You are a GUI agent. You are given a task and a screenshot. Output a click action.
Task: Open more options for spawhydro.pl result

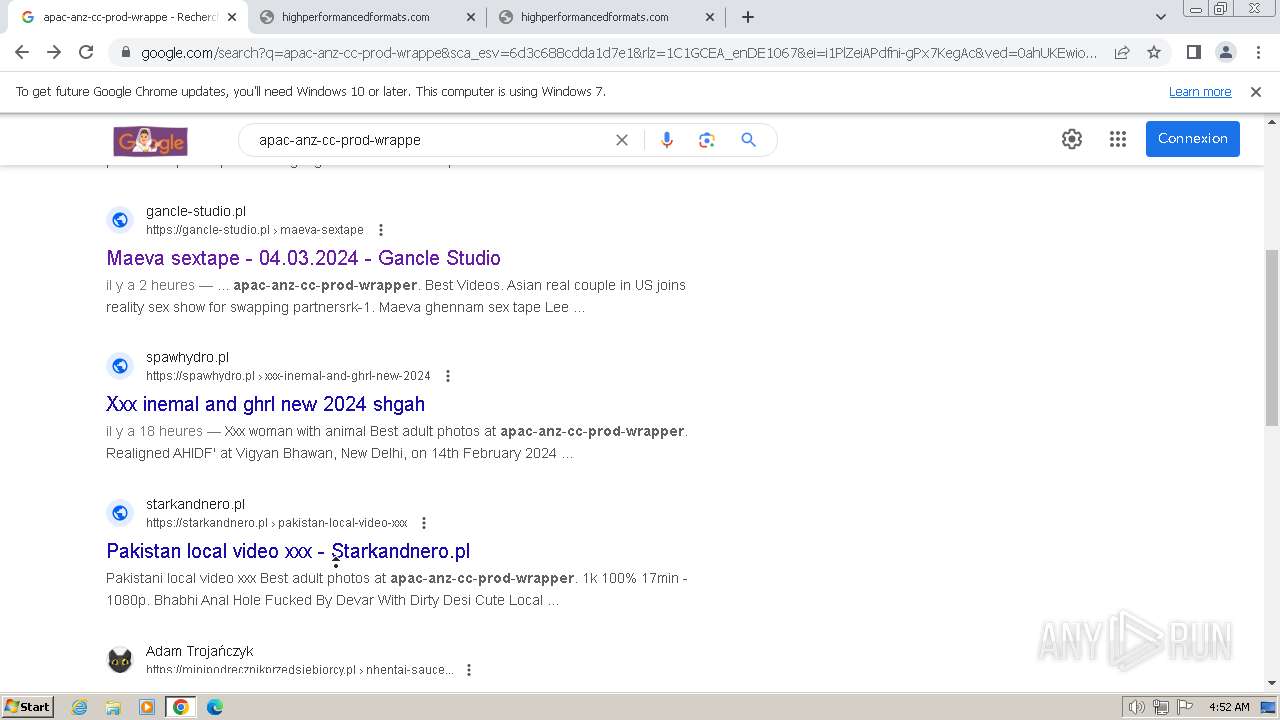[448, 376]
